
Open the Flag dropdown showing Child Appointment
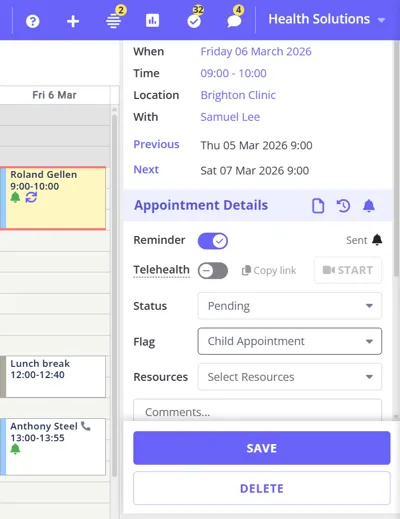pos(290,341)
